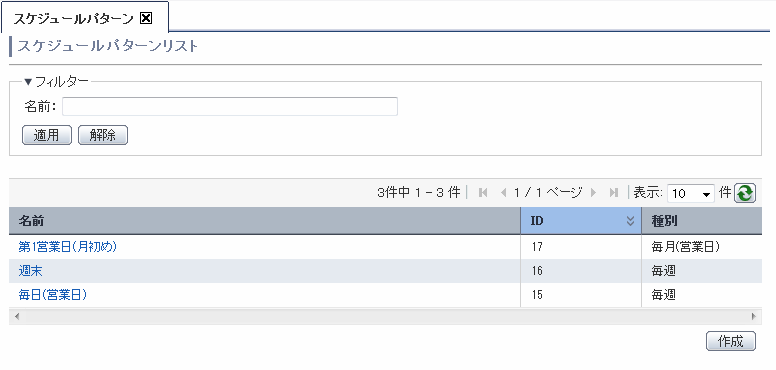The image size is (776, 370).
Task: Open the 毎日(営業日) pattern link
Action: [x=52, y=295]
